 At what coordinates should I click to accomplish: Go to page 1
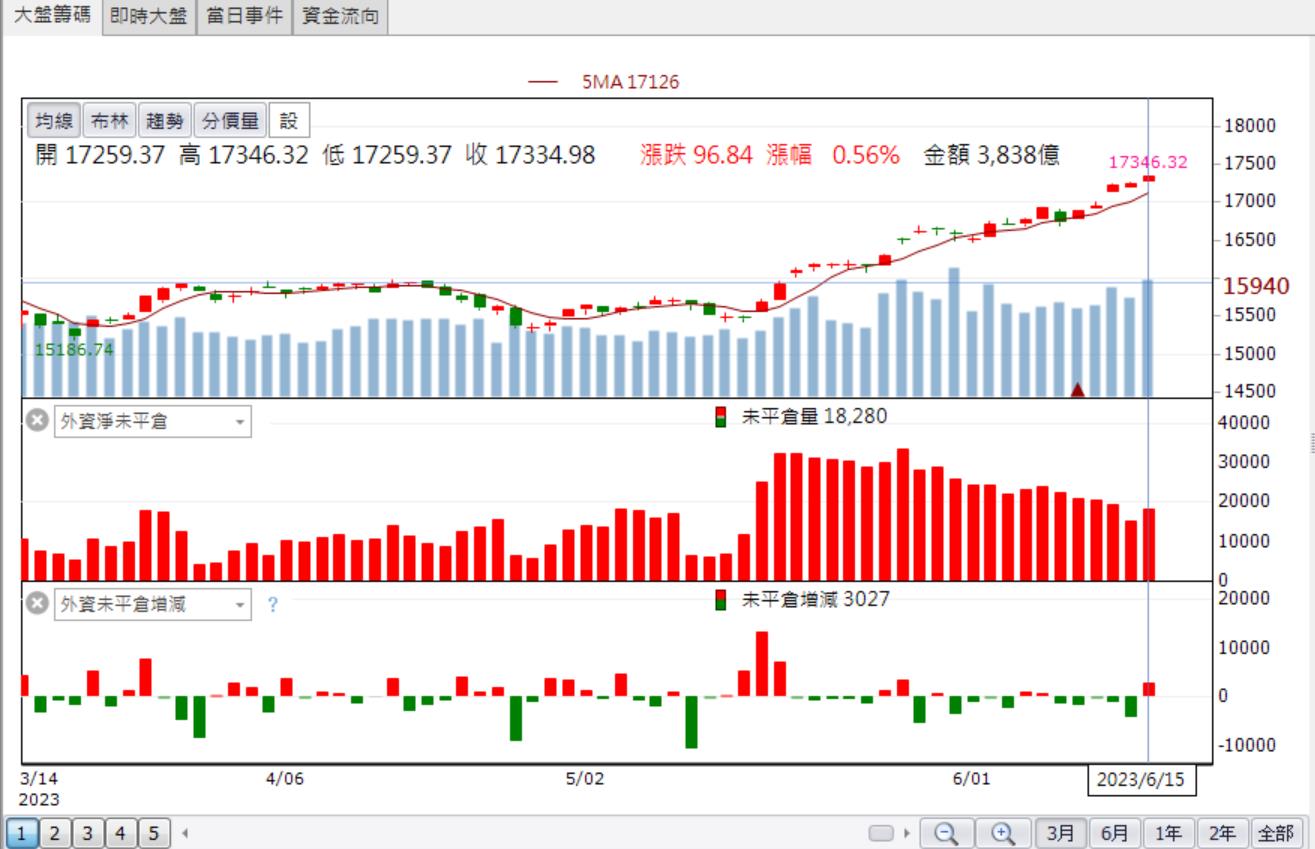pyautogui.click(x=22, y=832)
